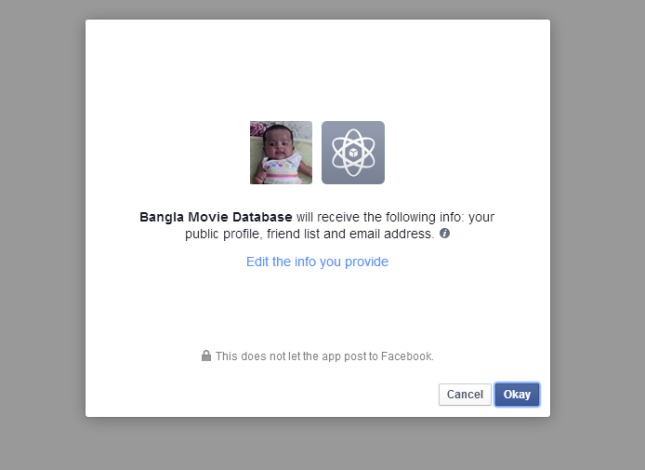Click the Okay button to authorize
The image size is (645, 470).
pyautogui.click(x=517, y=395)
